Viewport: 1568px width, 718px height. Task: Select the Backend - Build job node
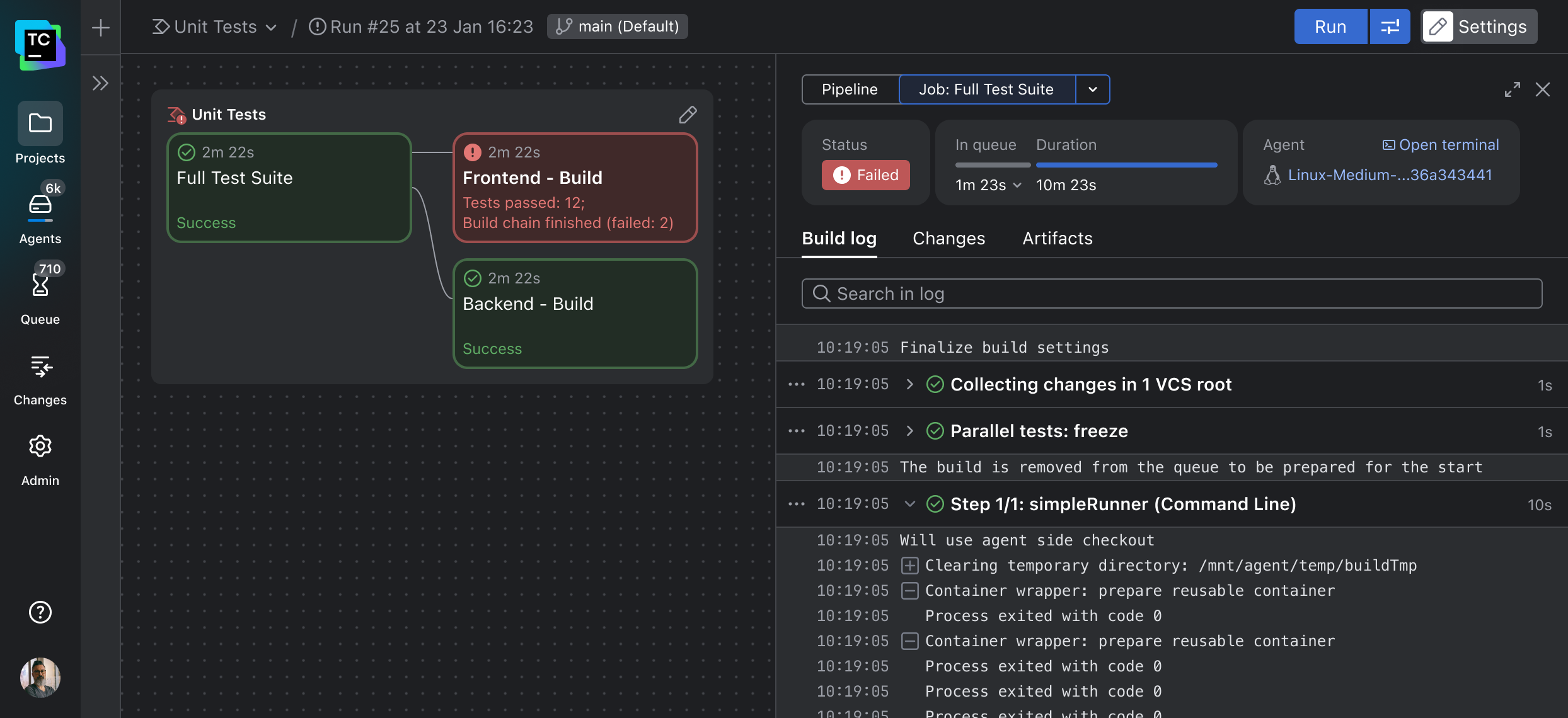pyautogui.click(x=575, y=314)
